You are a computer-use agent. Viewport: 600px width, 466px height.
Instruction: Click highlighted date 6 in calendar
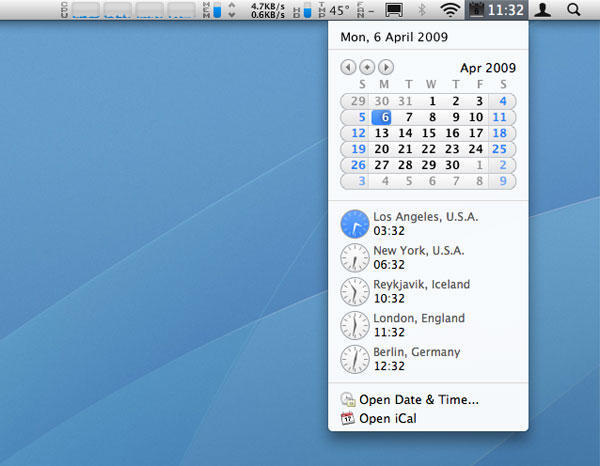click(384, 117)
